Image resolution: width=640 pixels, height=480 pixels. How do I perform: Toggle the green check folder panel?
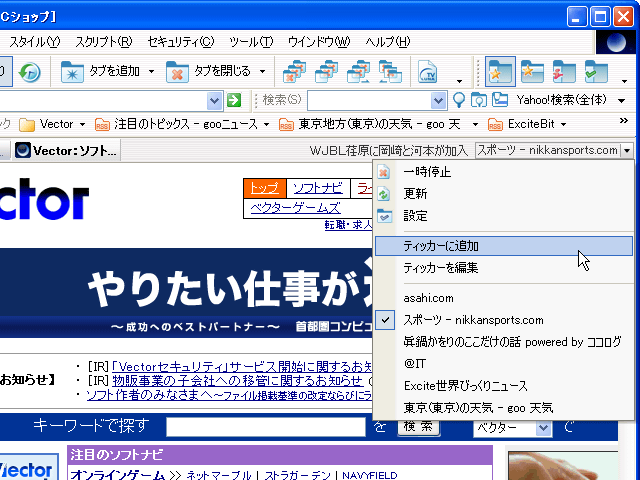[596, 72]
